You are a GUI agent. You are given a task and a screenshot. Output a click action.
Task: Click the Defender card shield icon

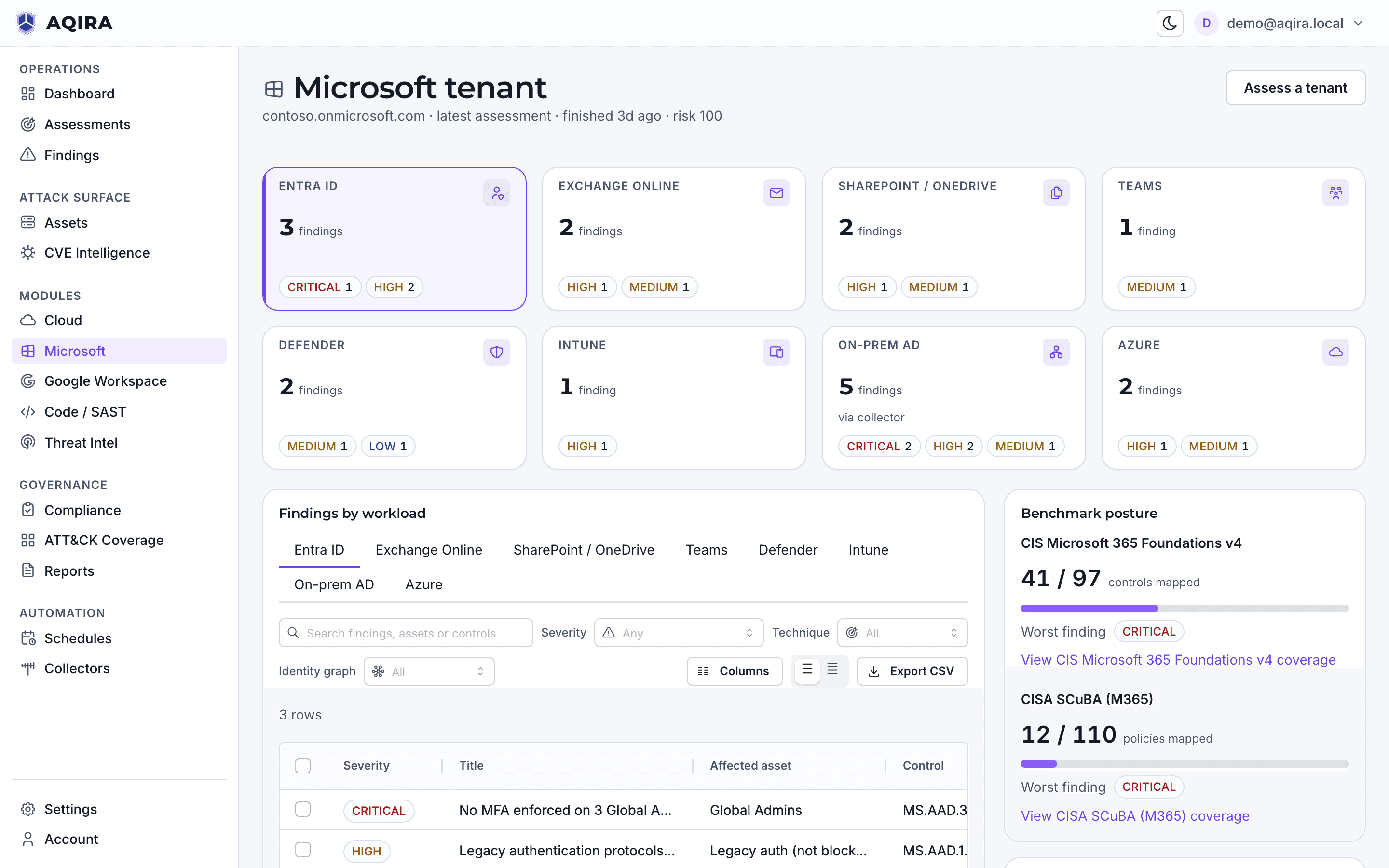click(496, 352)
